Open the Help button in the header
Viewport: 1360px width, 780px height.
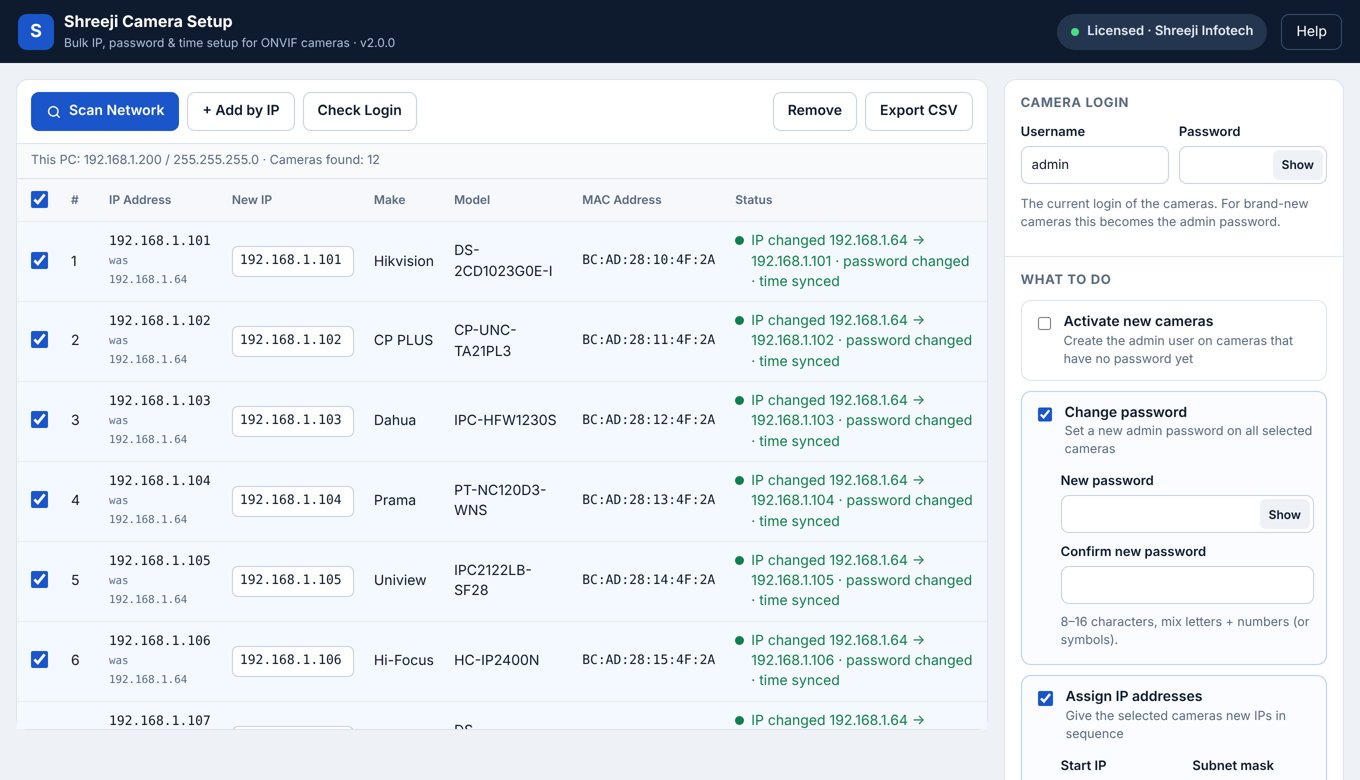click(x=1311, y=31)
